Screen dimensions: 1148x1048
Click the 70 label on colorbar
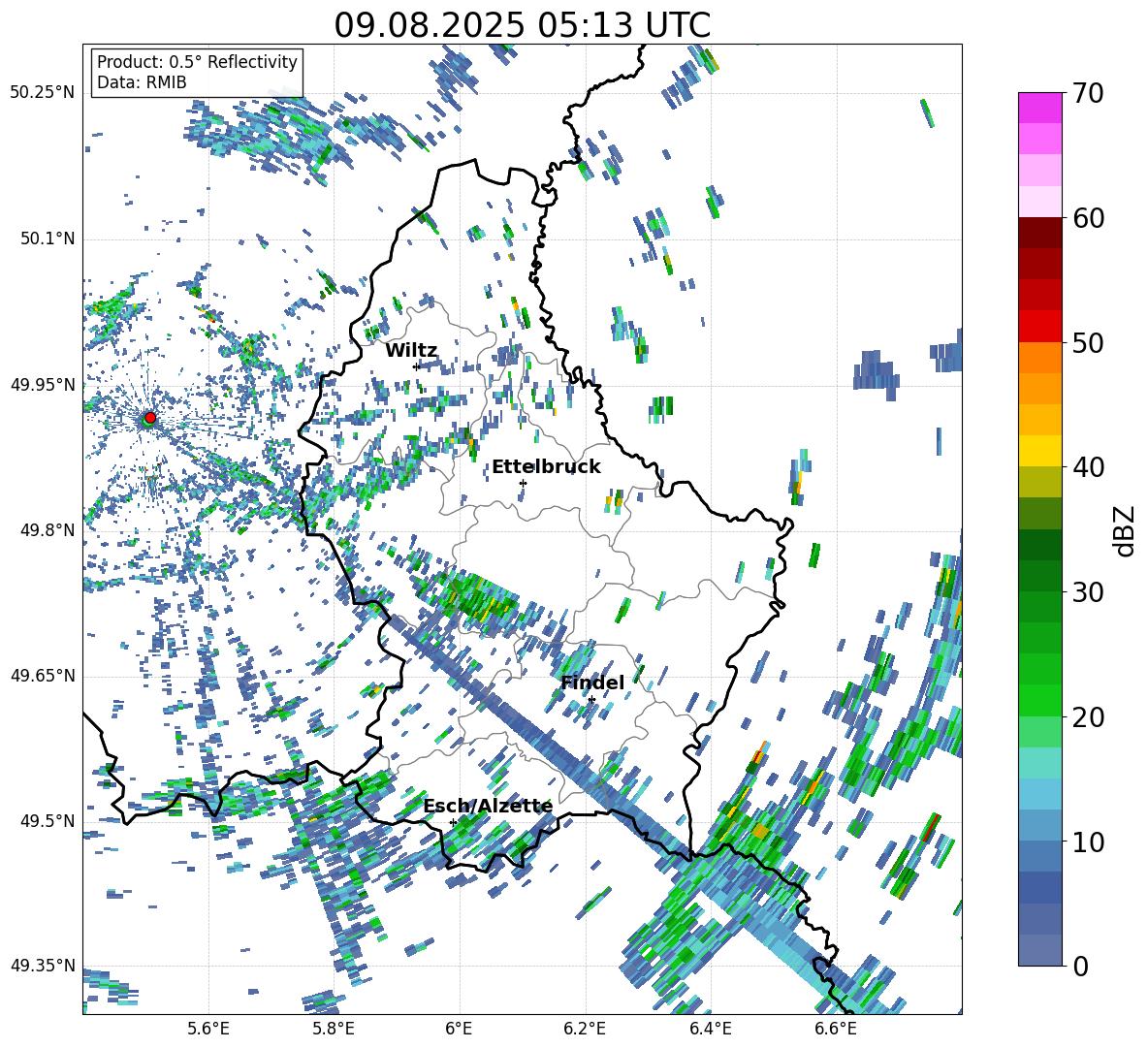click(1088, 93)
